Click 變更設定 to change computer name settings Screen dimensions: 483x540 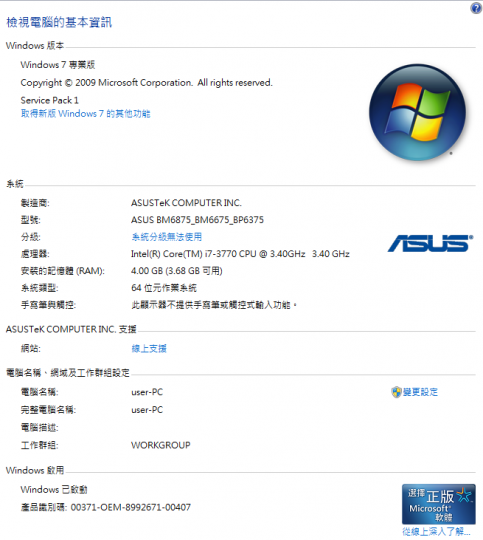420,392
